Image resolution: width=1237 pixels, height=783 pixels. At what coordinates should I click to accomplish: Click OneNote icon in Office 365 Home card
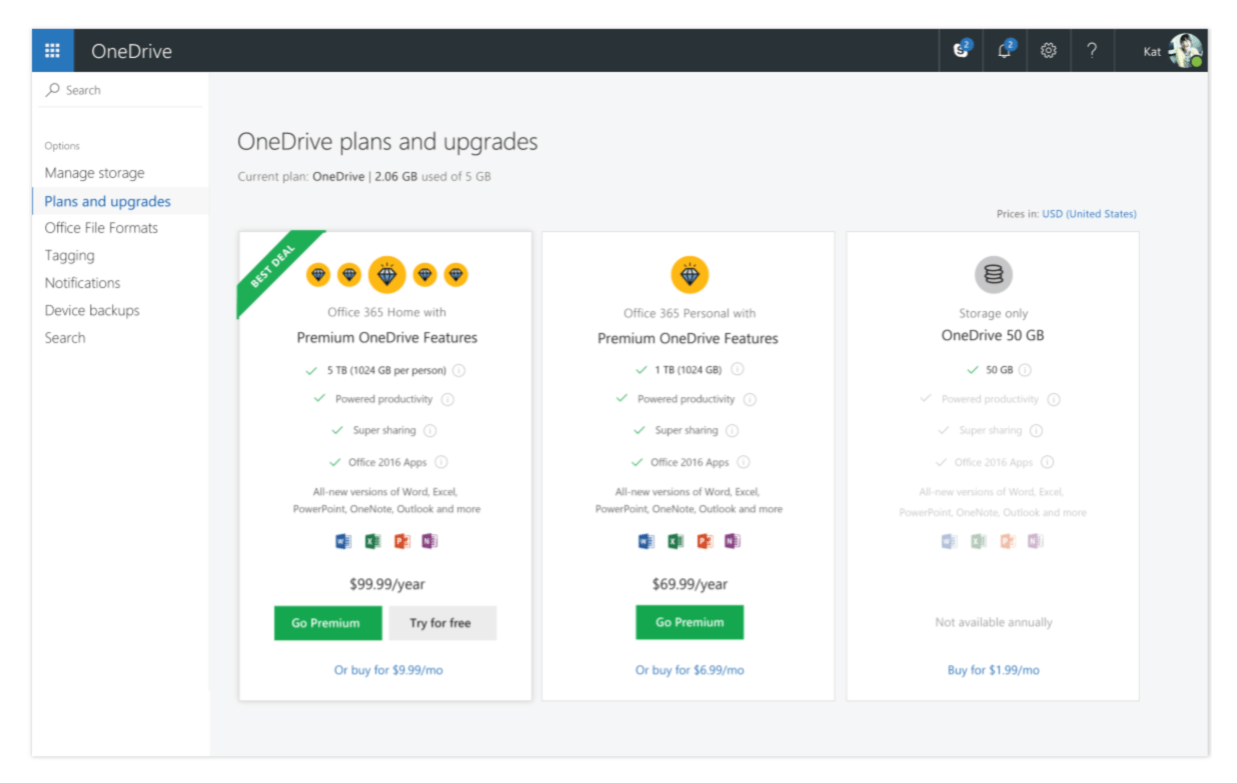(x=430, y=541)
